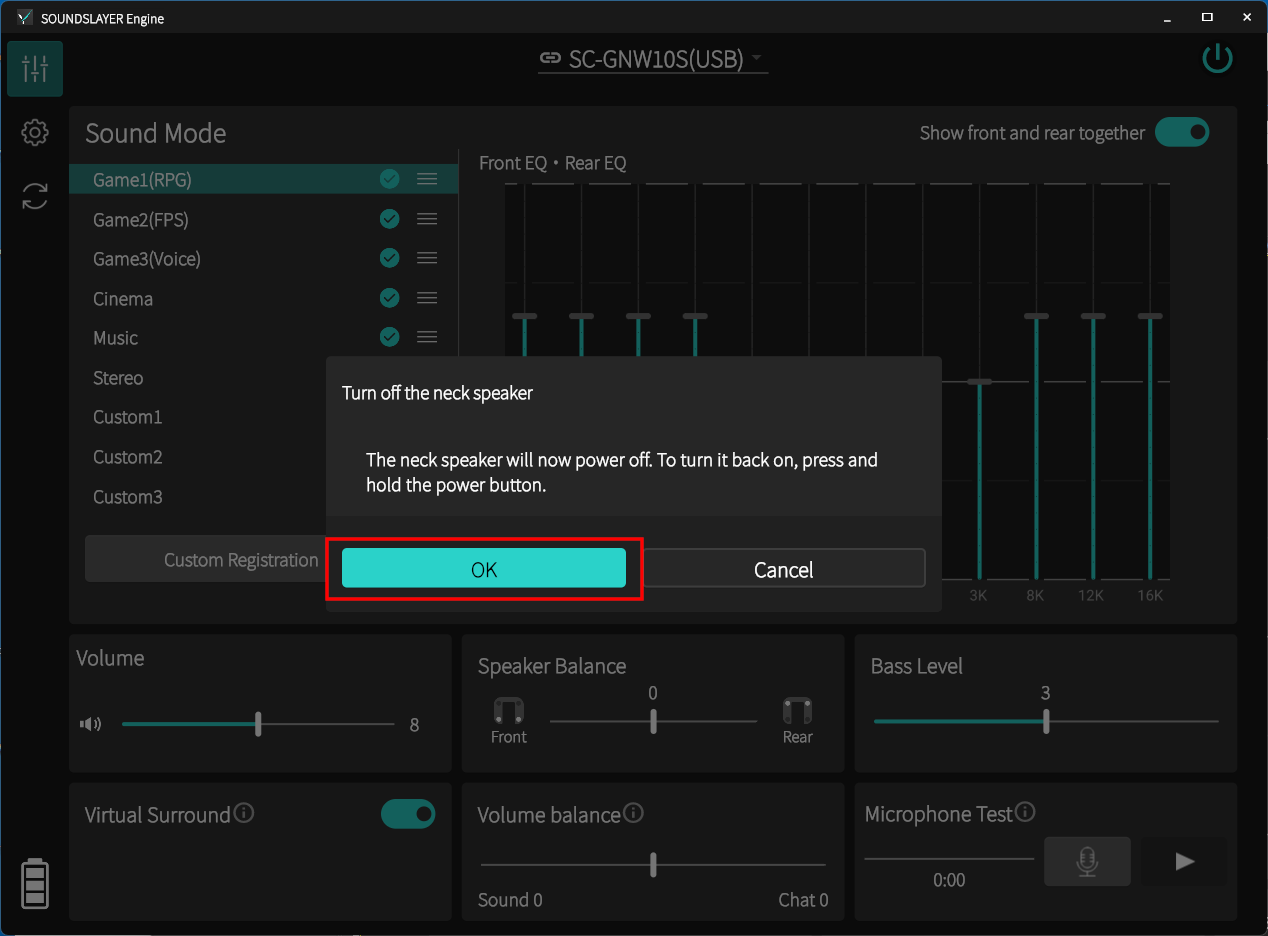Image resolution: width=1268 pixels, height=936 pixels.
Task: Click the battery status icon
Action: [35, 882]
